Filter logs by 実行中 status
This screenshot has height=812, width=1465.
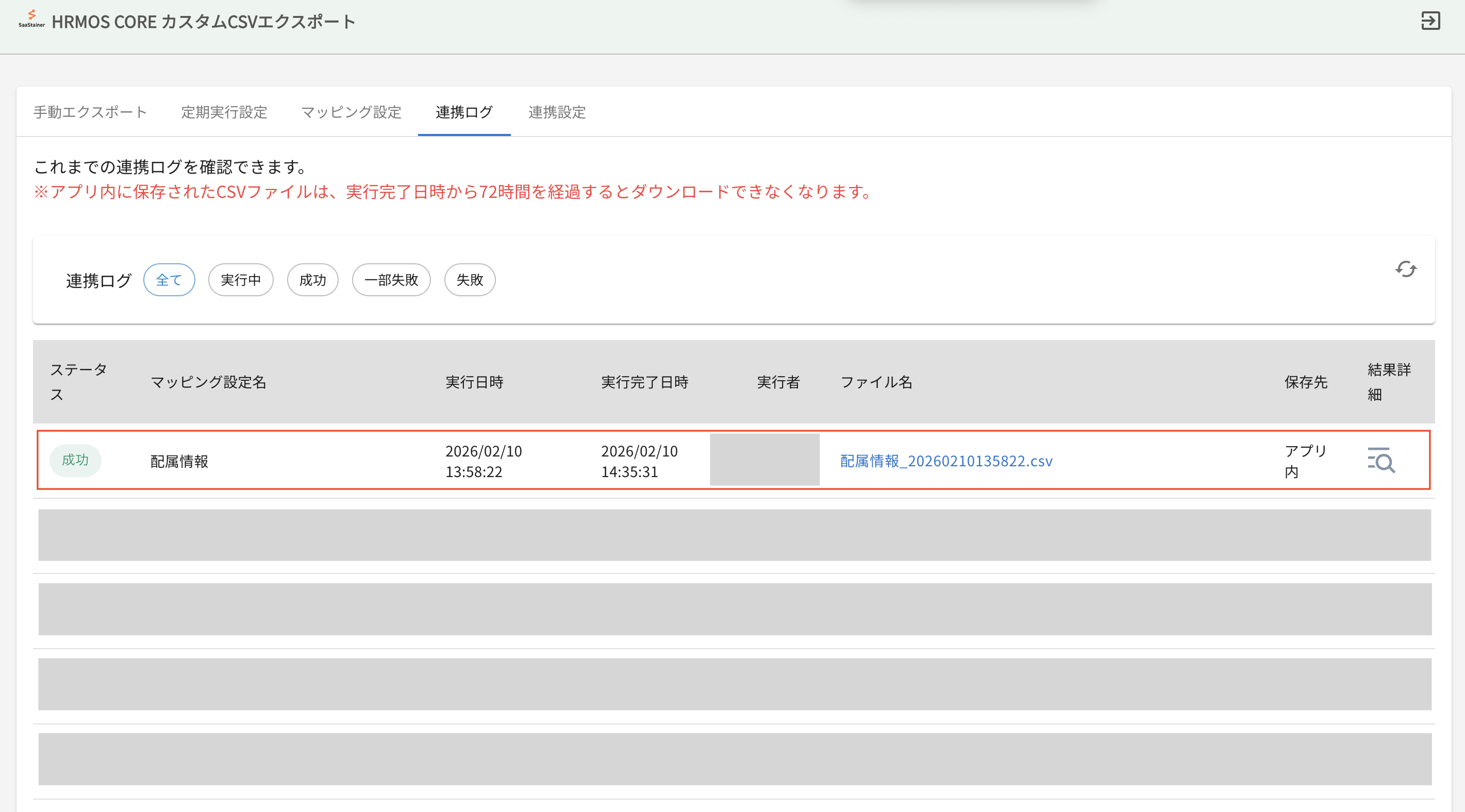point(241,280)
